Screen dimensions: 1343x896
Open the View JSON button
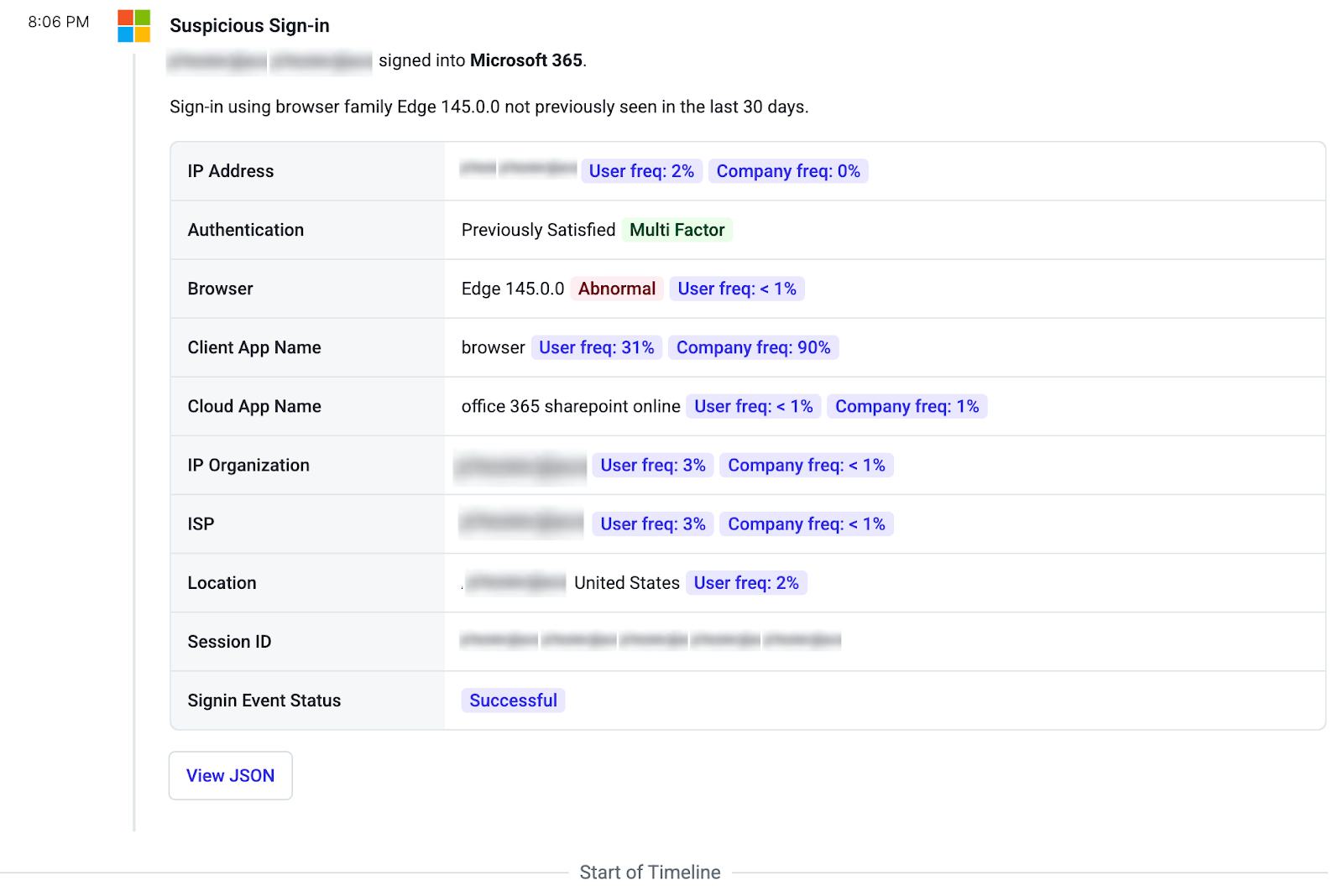click(231, 775)
